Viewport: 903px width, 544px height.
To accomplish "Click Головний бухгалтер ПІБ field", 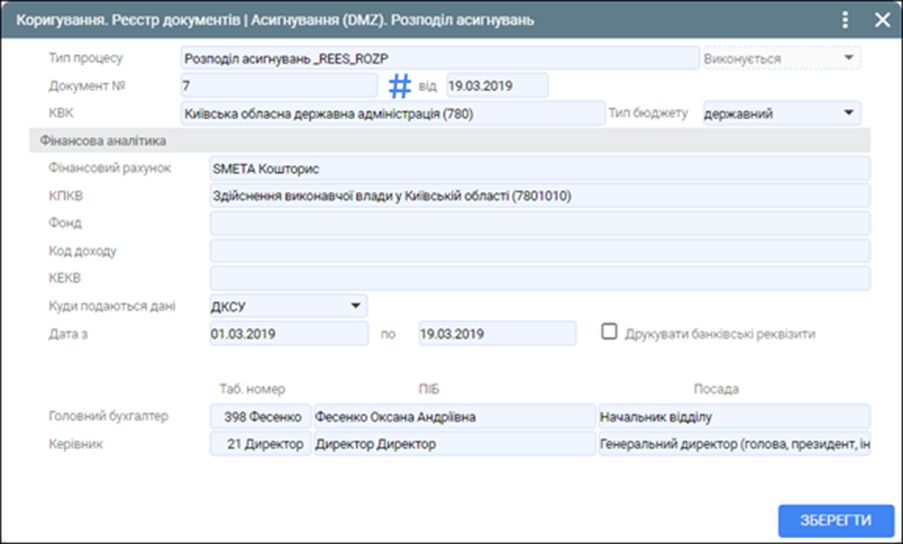I will coord(452,416).
